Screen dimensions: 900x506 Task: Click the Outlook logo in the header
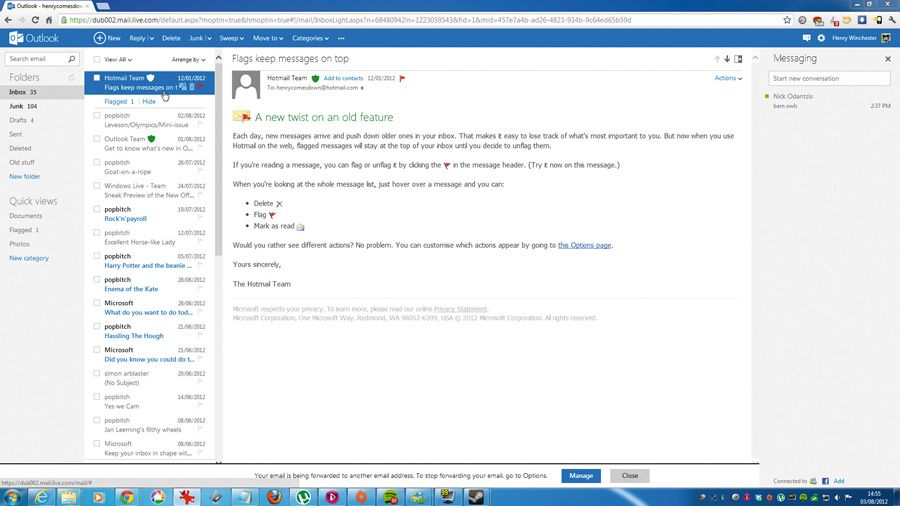click(x=34, y=38)
